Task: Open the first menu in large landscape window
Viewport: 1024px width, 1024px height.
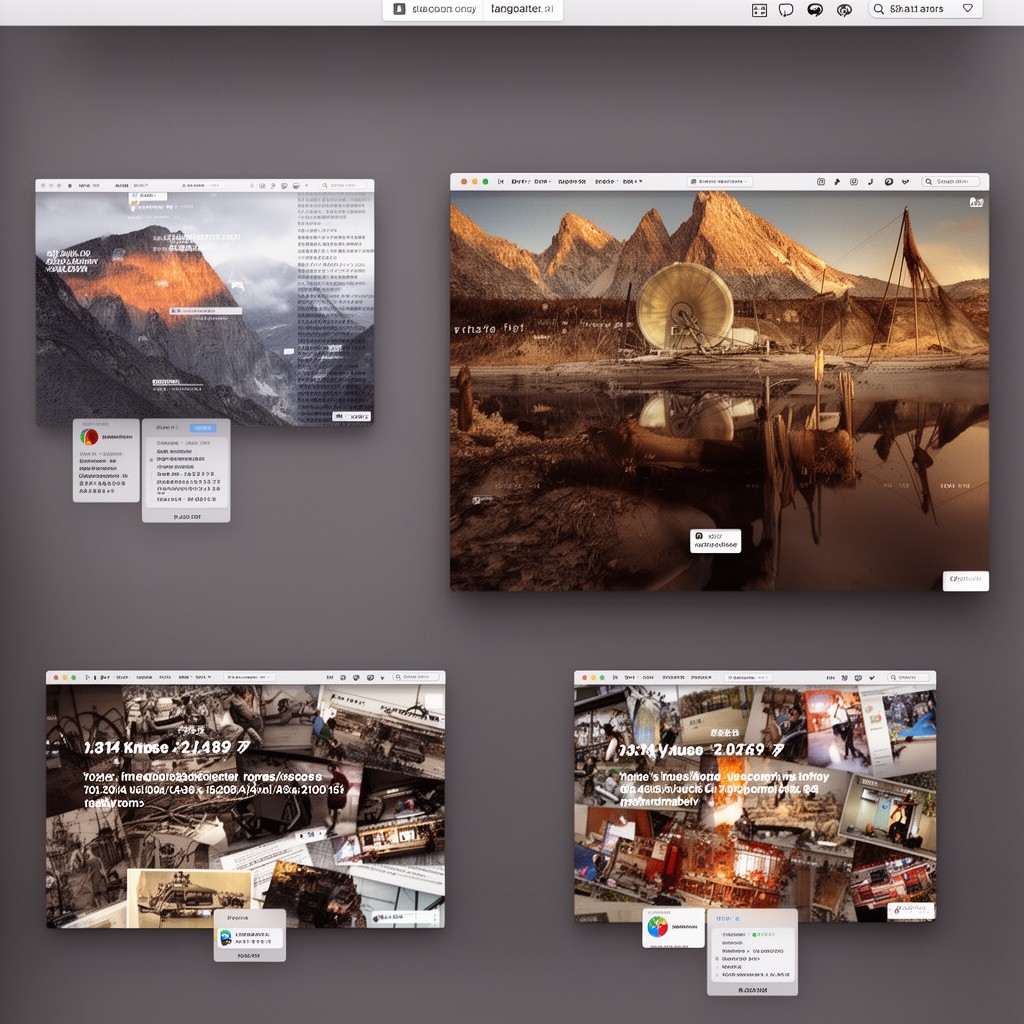Action: (x=520, y=182)
